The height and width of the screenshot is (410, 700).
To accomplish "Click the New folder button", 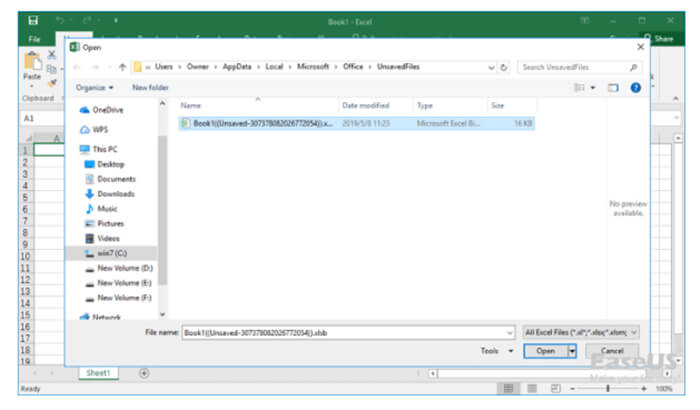I will pyautogui.click(x=150, y=88).
